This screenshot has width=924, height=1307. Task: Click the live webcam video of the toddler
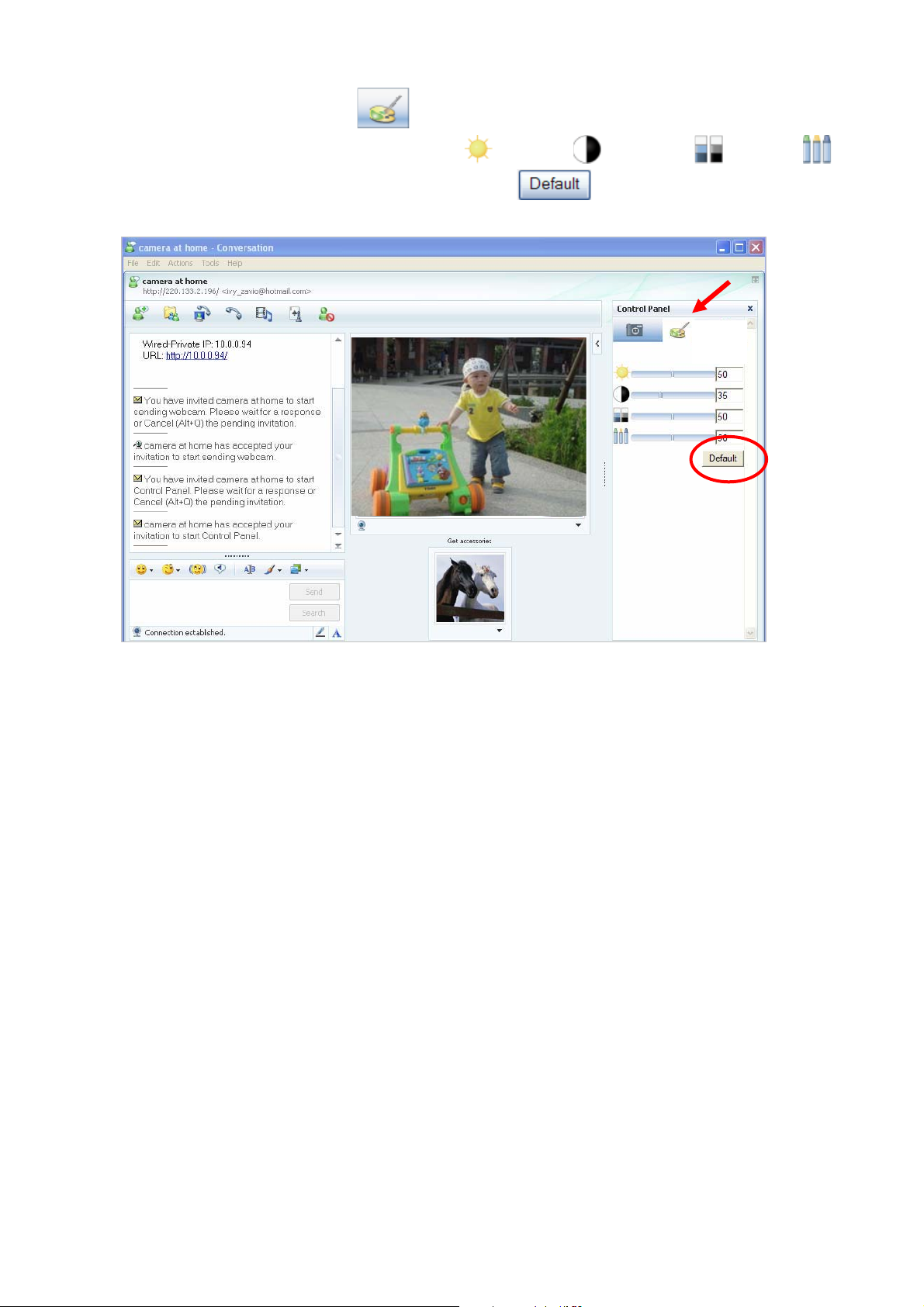(x=469, y=427)
